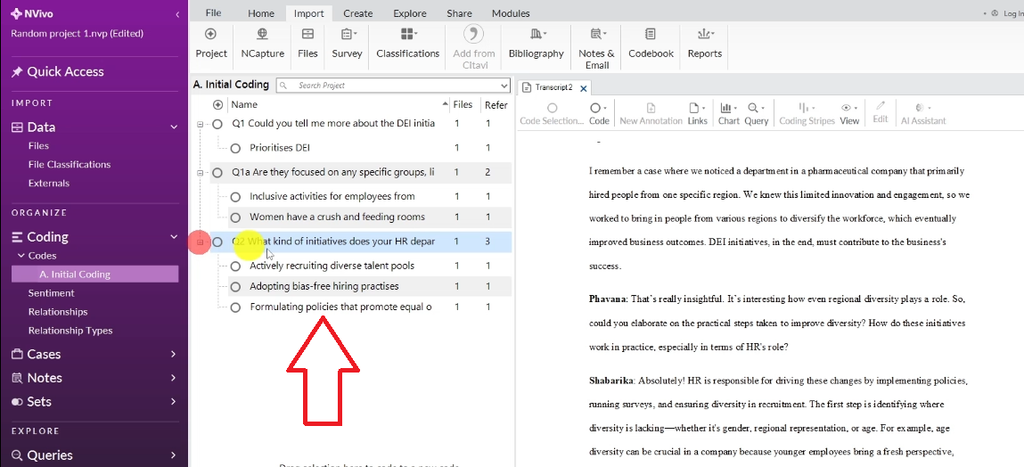The image size is (1024, 467).
Task: Click the Quick Access pin
Action: pos(17,72)
